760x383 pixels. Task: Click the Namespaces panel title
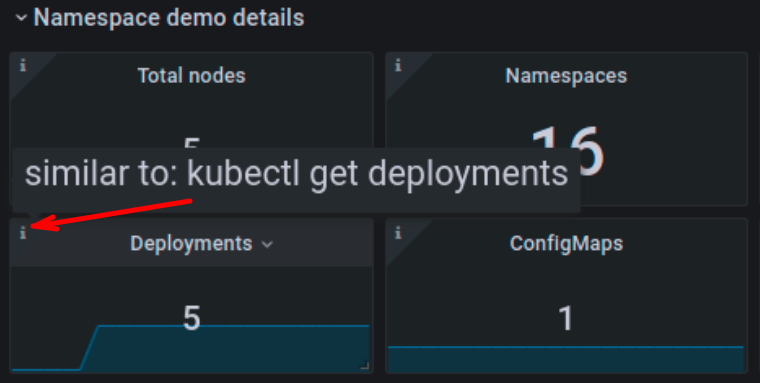click(566, 76)
